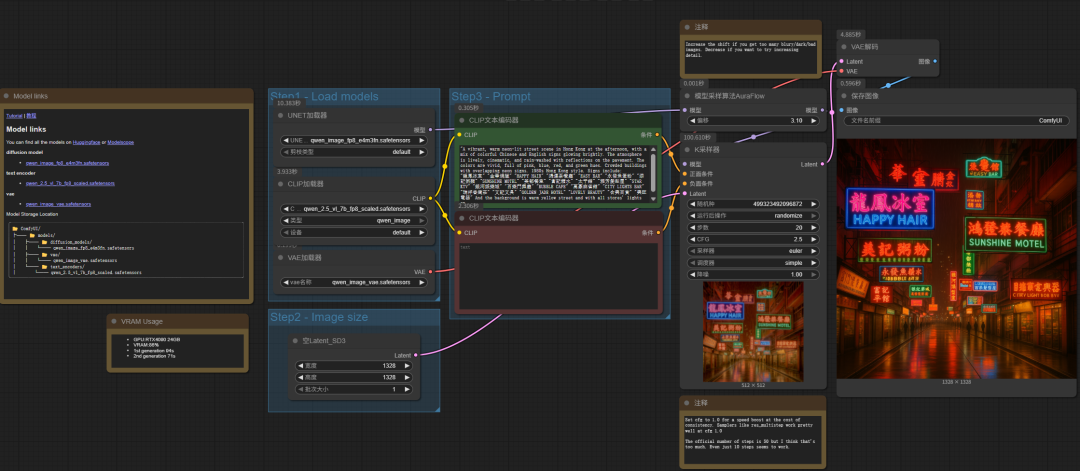This screenshot has height=471, width=1080.
Task: Click the K采样器 负面条件 input socket
Action: [684, 184]
